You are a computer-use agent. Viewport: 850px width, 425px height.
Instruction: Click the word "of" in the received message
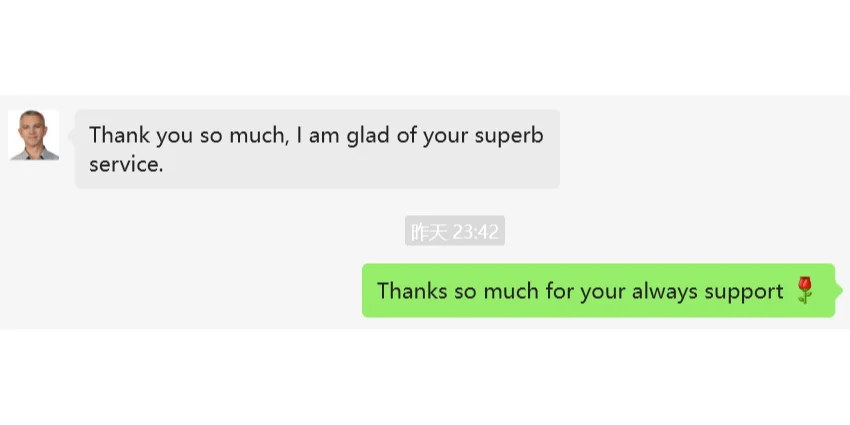coord(406,135)
